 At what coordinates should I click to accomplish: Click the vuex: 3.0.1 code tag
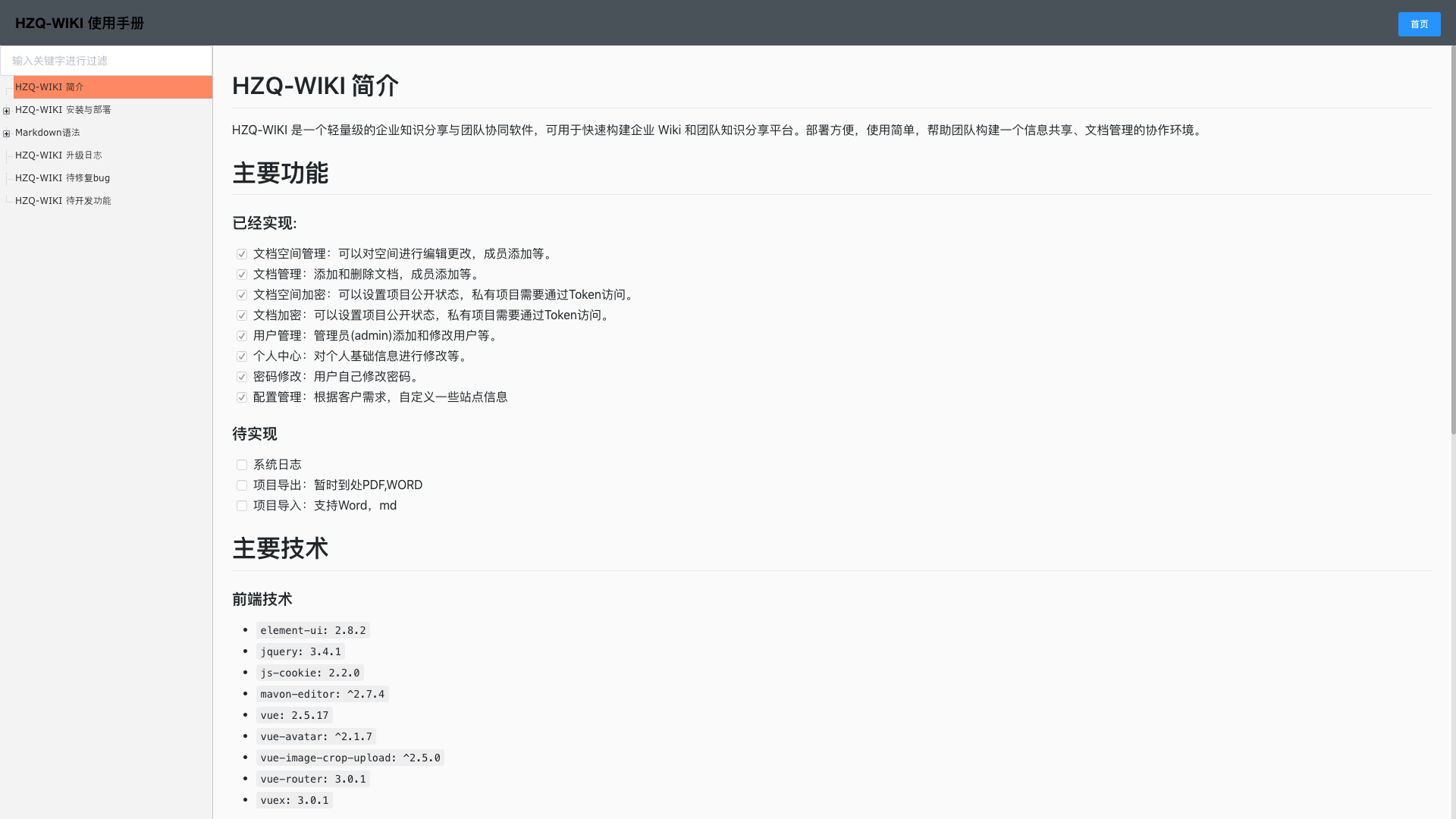[x=294, y=800]
